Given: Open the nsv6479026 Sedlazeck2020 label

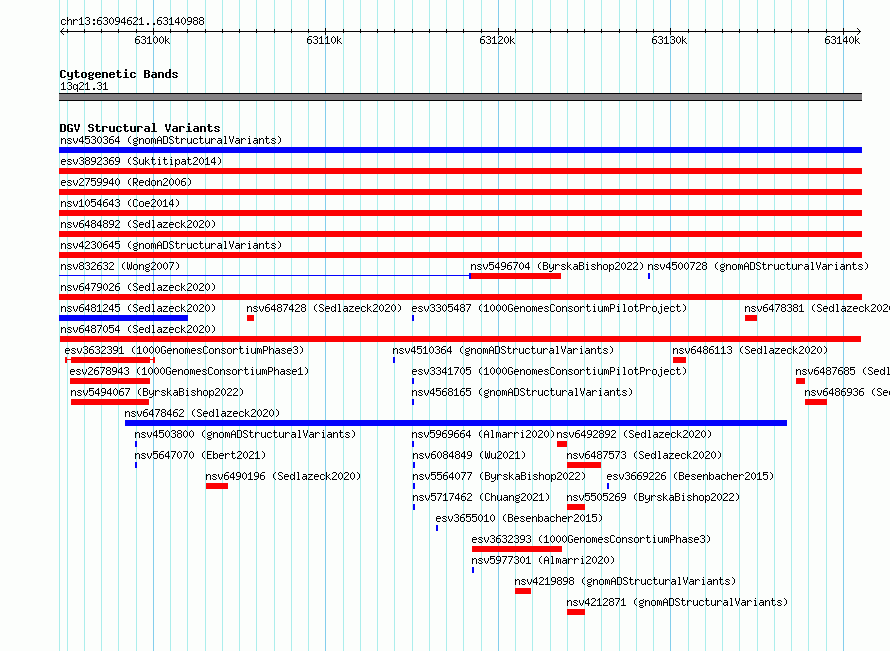Looking at the screenshot, I should coord(138,287).
